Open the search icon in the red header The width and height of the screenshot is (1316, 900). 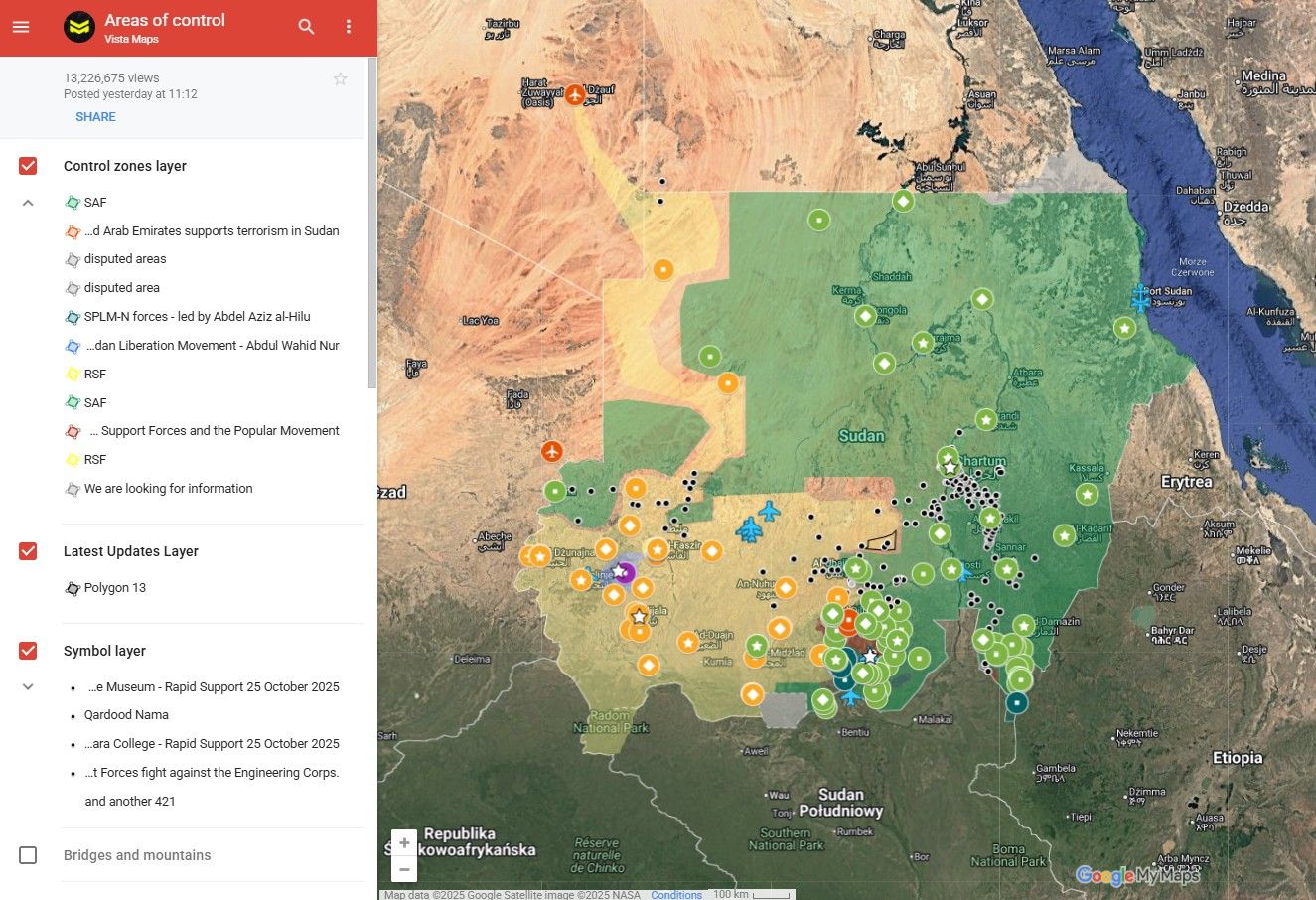(306, 27)
